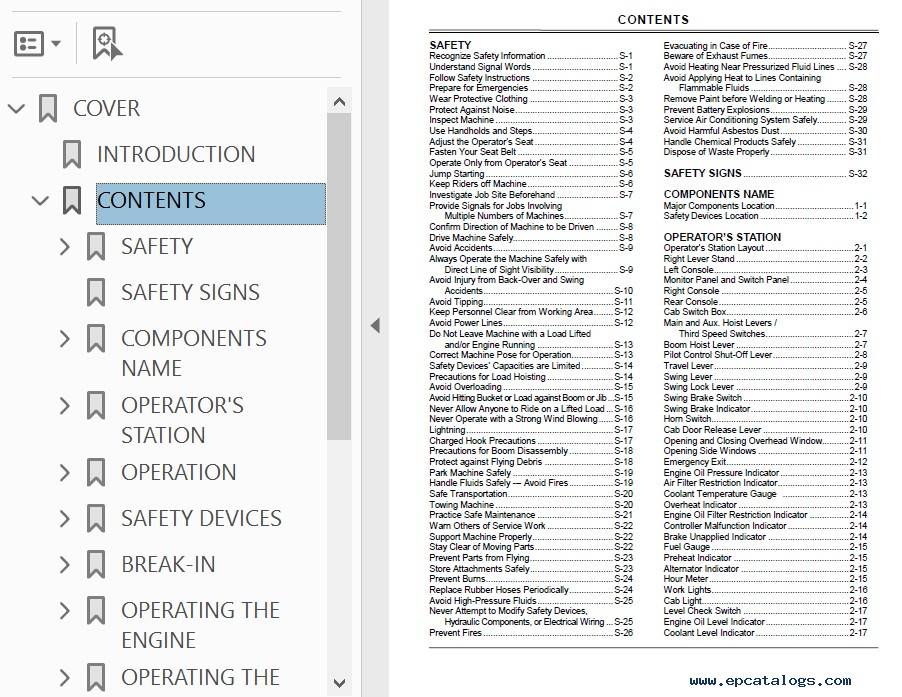Expand the SAFETY bookmark
The image size is (902, 697).
tap(64, 247)
